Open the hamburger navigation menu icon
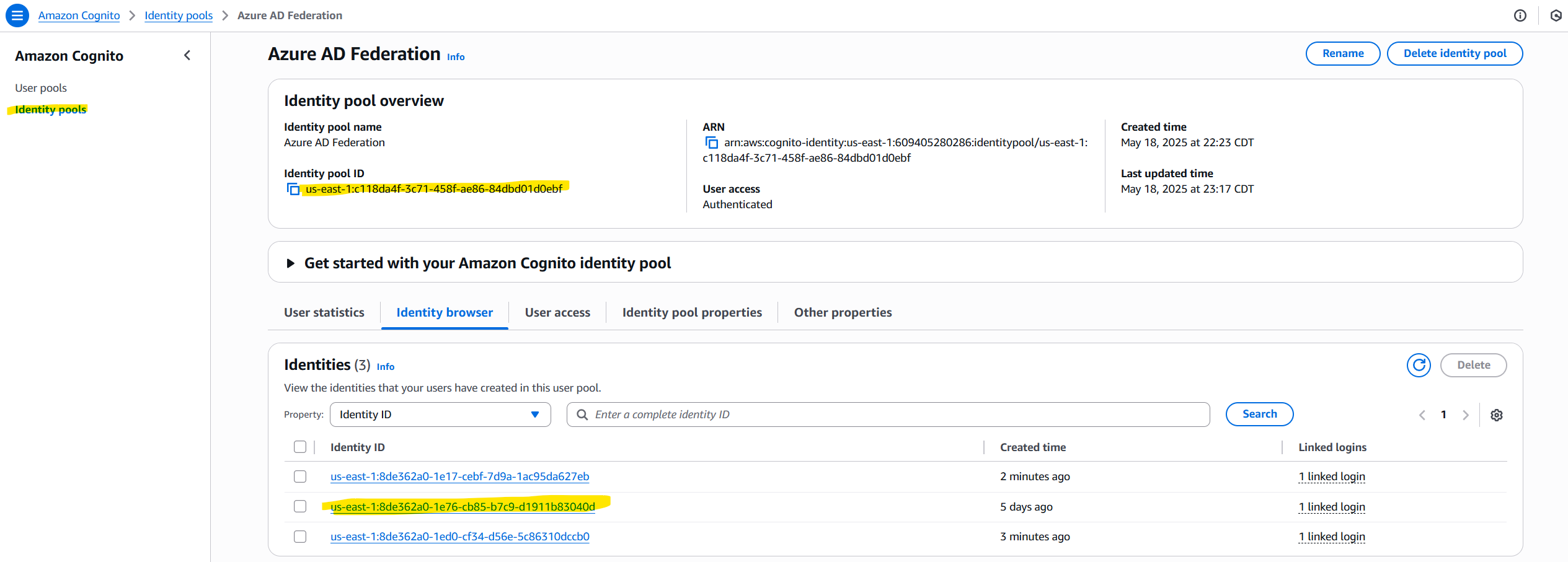 pyautogui.click(x=17, y=15)
